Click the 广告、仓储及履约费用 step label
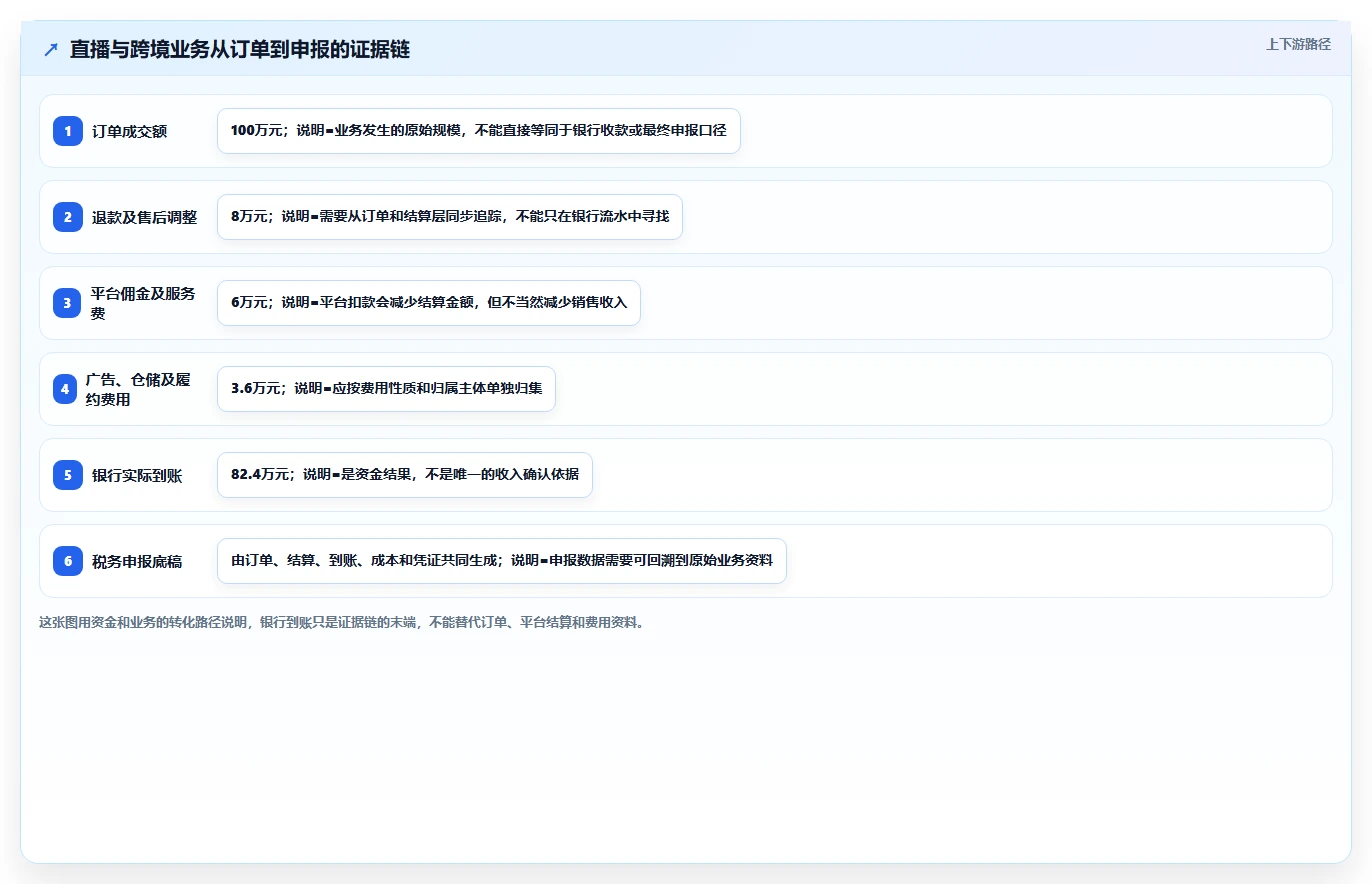1372x884 pixels. [138, 389]
